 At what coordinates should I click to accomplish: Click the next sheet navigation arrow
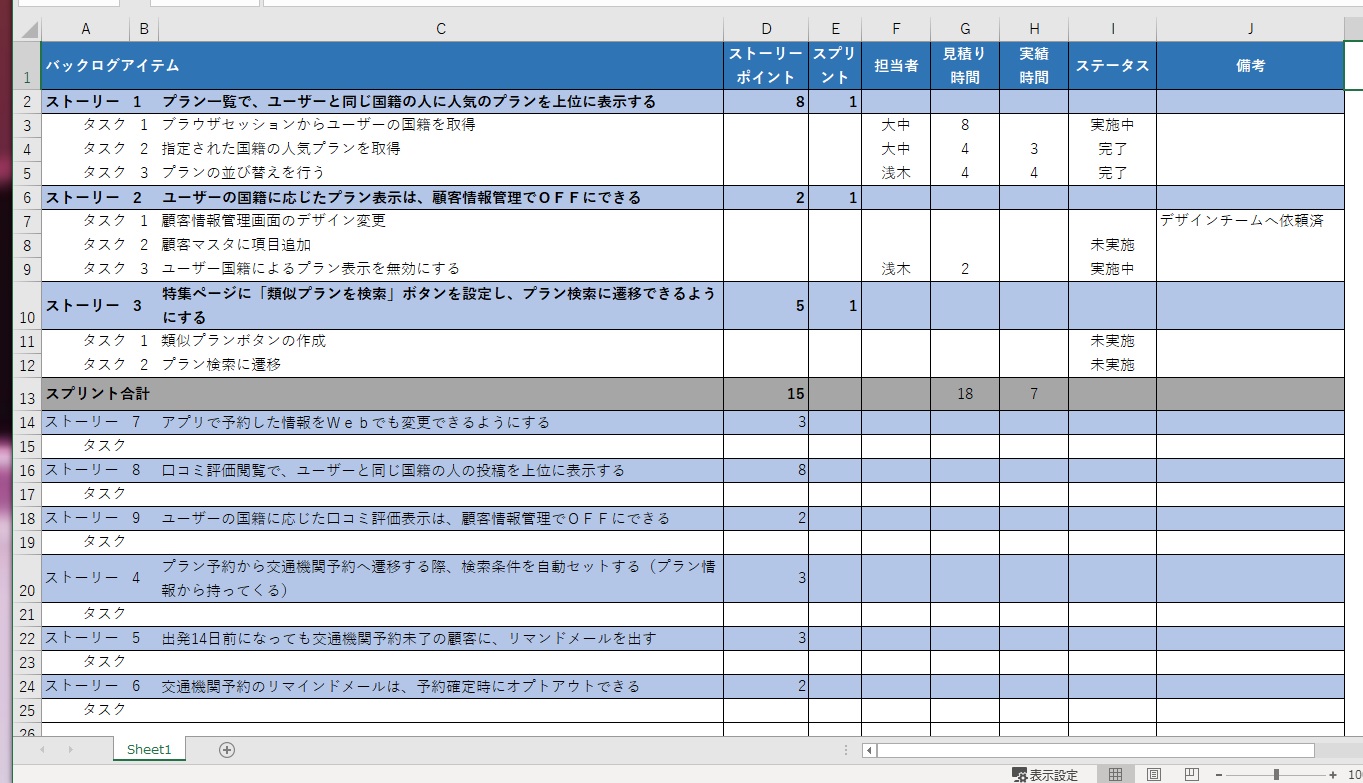point(70,749)
